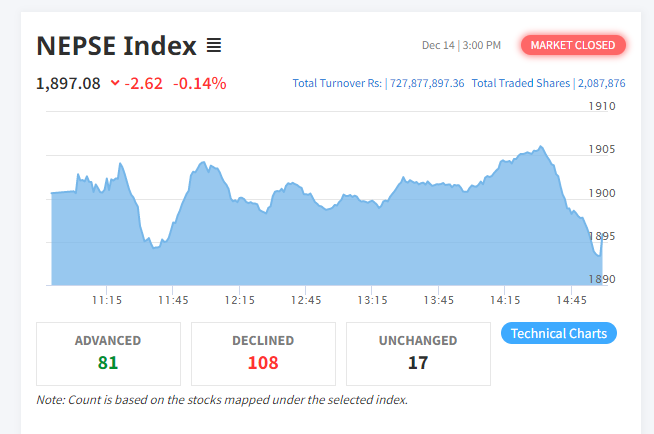
Task: Click the 1910 y-axis label
Action: click(x=602, y=105)
